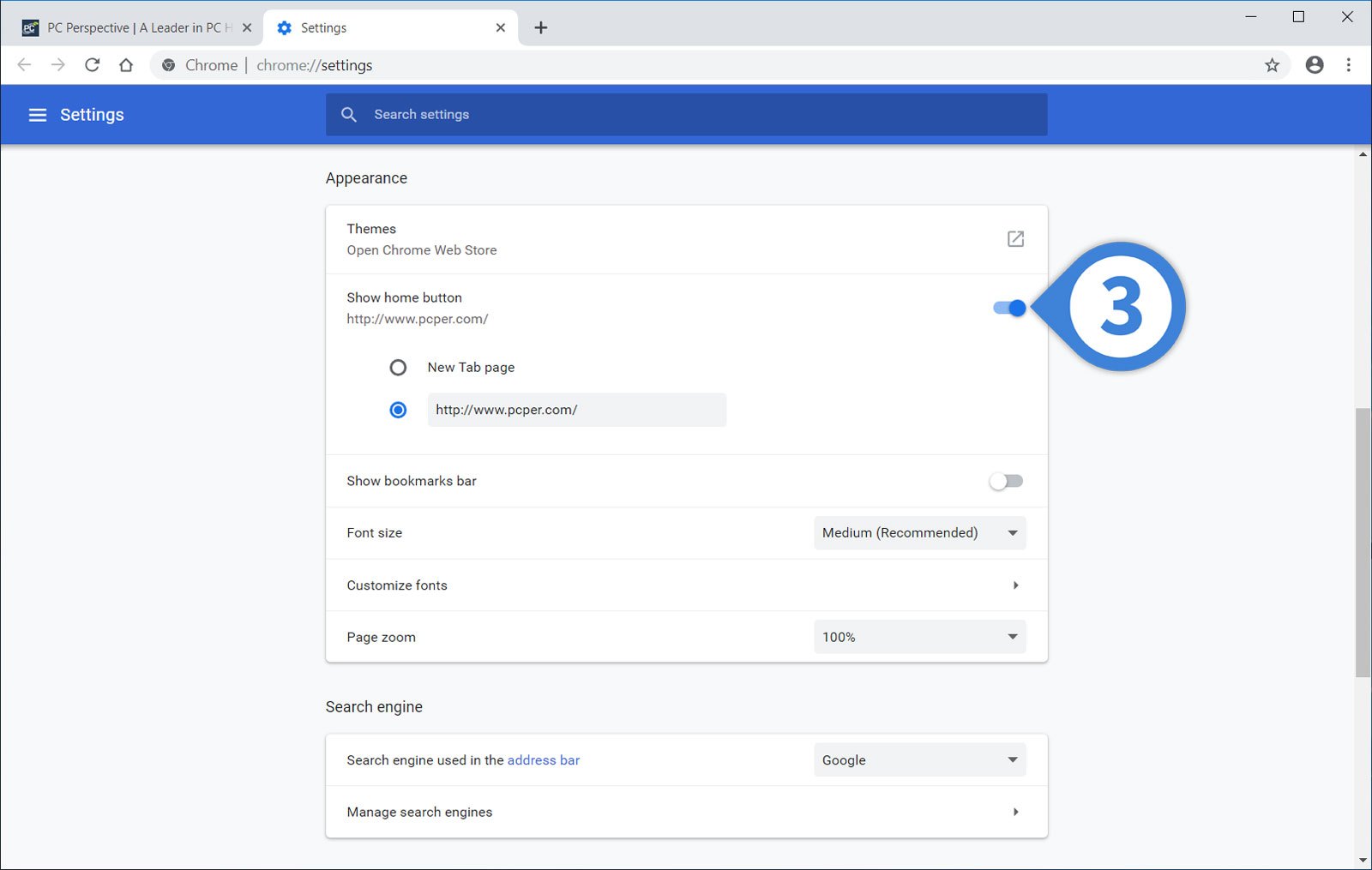Open the Page zoom dropdown
The width and height of the screenshot is (1372, 870).
click(919, 636)
